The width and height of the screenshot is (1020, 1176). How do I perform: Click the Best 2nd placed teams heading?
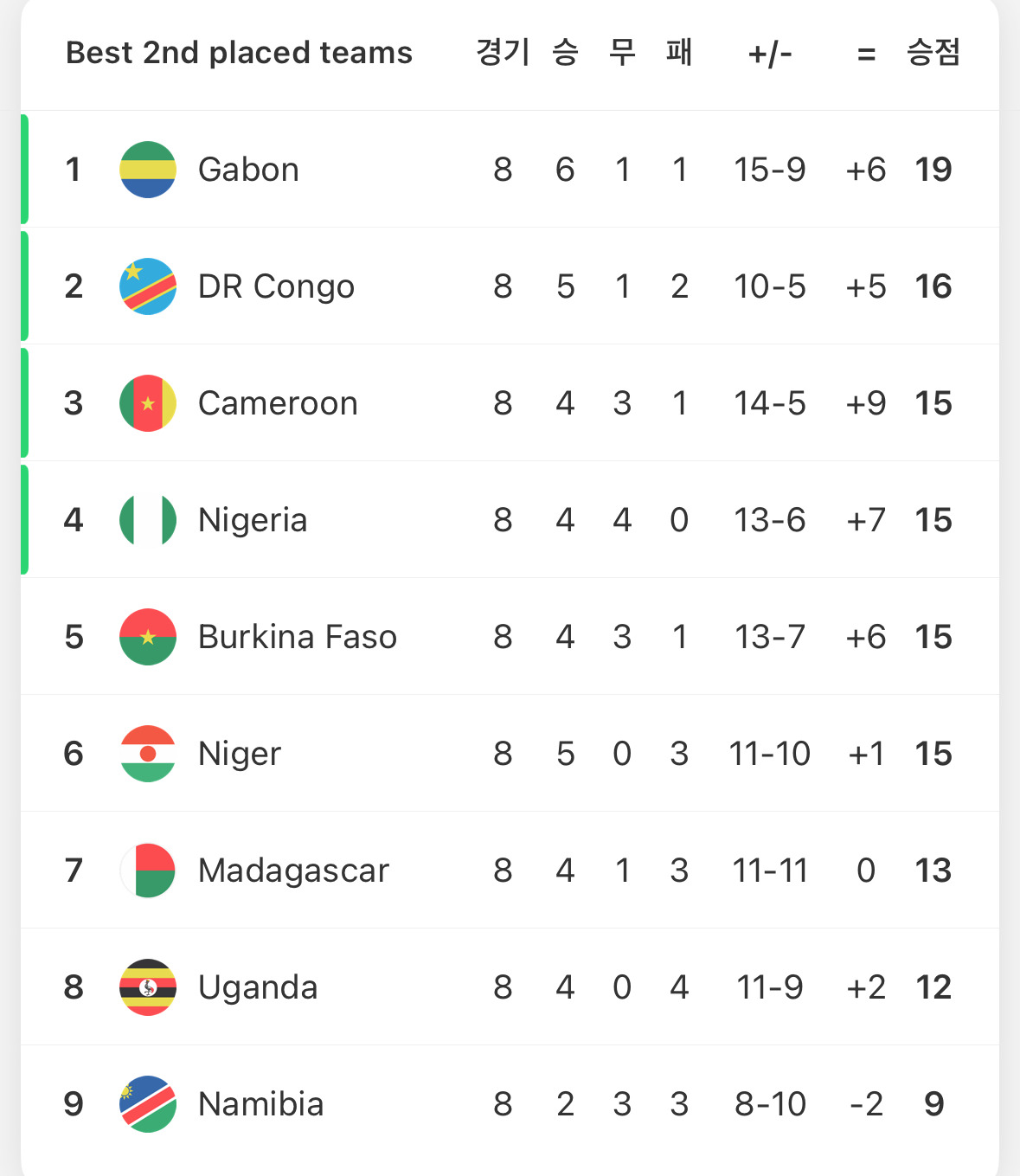coord(239,53)
